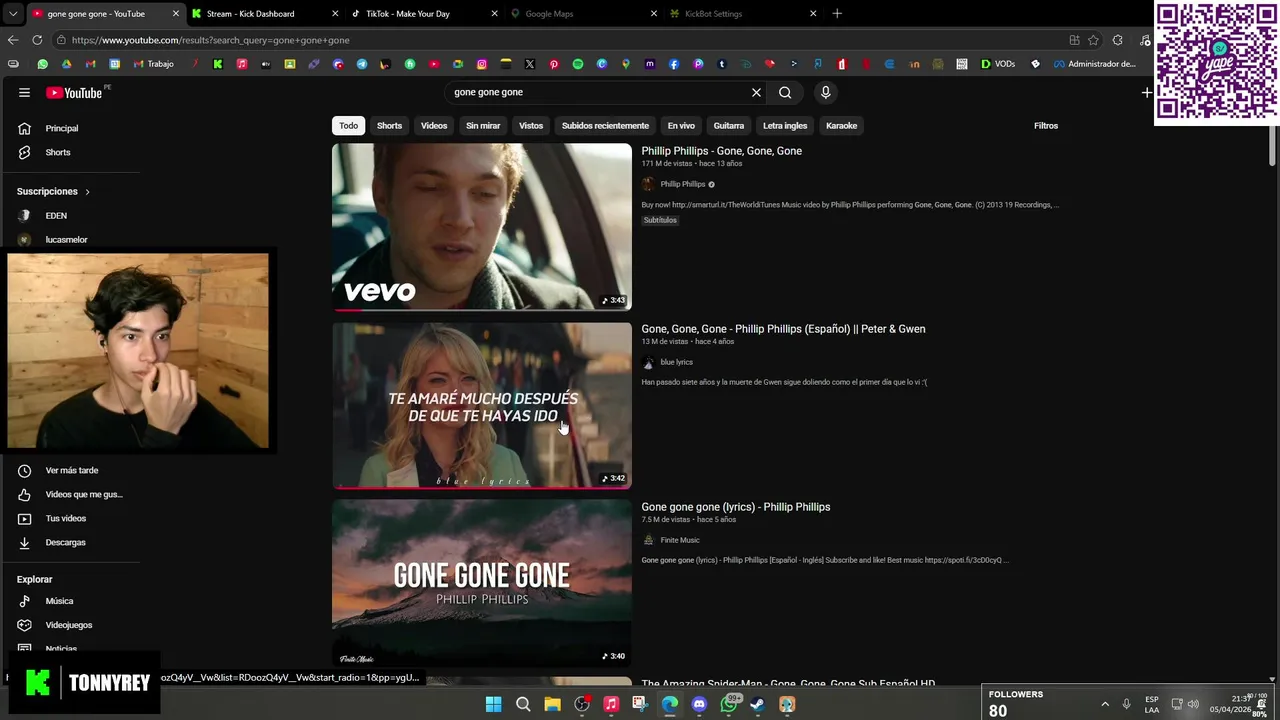Screen dimensions: 1280x720
Task: Select the 'Letra ingles' filter chip
Action: pos(785,126)
